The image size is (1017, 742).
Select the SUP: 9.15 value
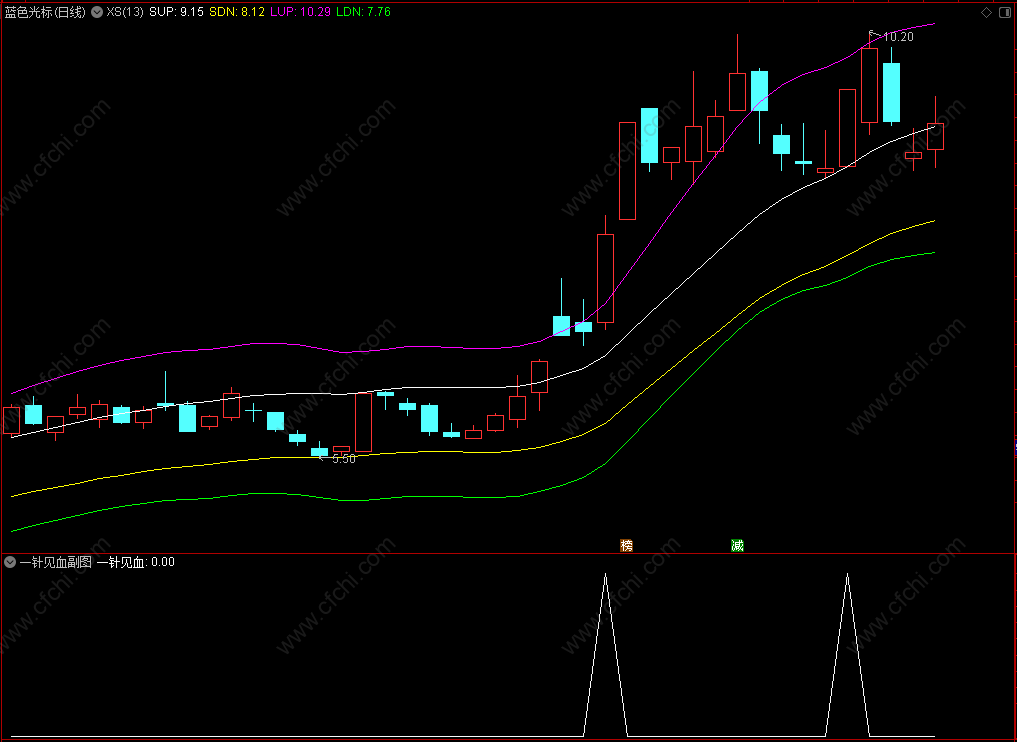[176, 12]
